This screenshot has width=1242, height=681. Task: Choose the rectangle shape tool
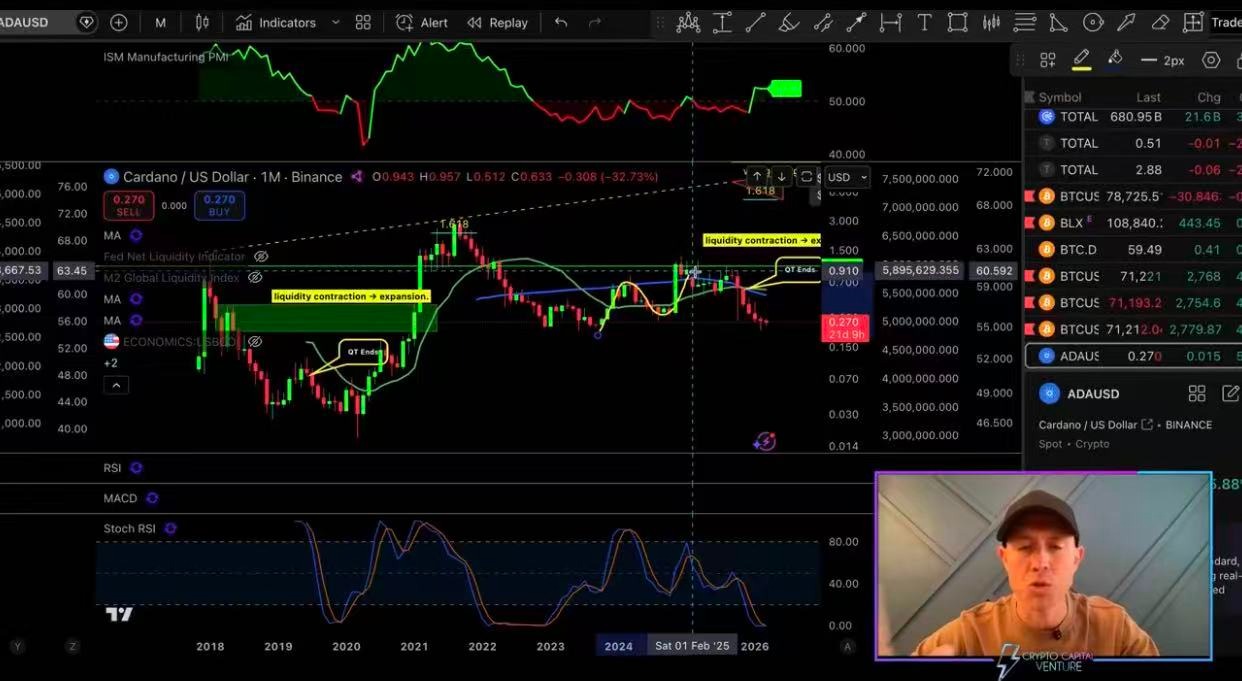pyautogui.click(x=957, y=22)
